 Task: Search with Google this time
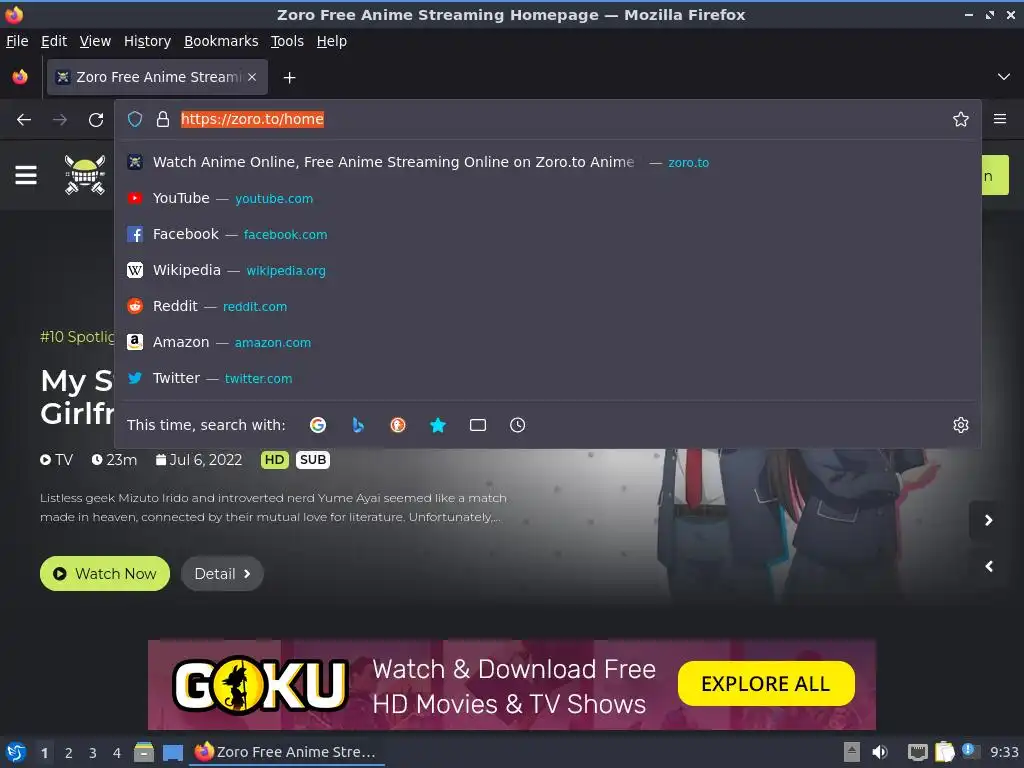(318, 425)
